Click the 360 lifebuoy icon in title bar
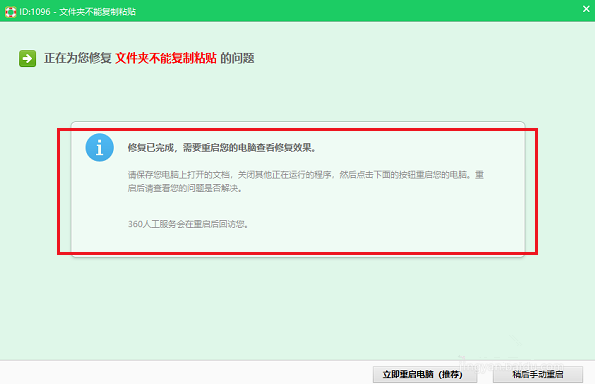595x384 pixels. click(11, 12)
